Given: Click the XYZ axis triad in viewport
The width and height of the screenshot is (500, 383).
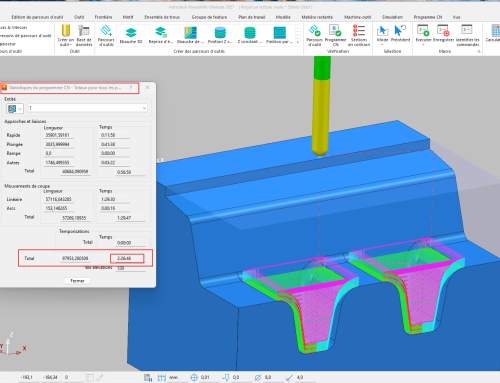Looking at the screenshot, I should click(12, 344).
